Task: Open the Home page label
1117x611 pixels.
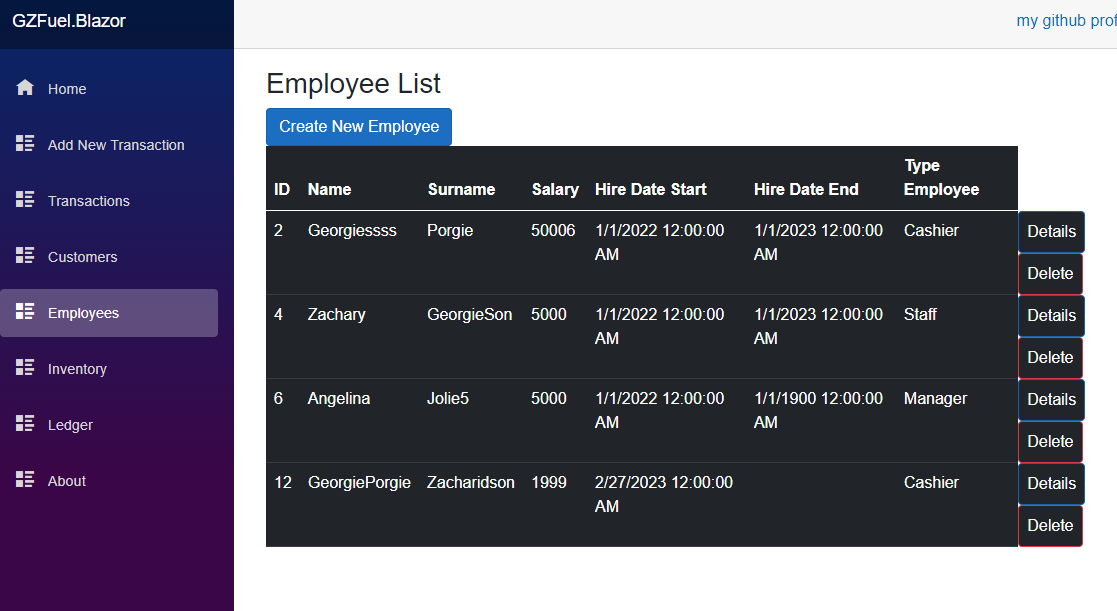Action: [x=67, y=89]
